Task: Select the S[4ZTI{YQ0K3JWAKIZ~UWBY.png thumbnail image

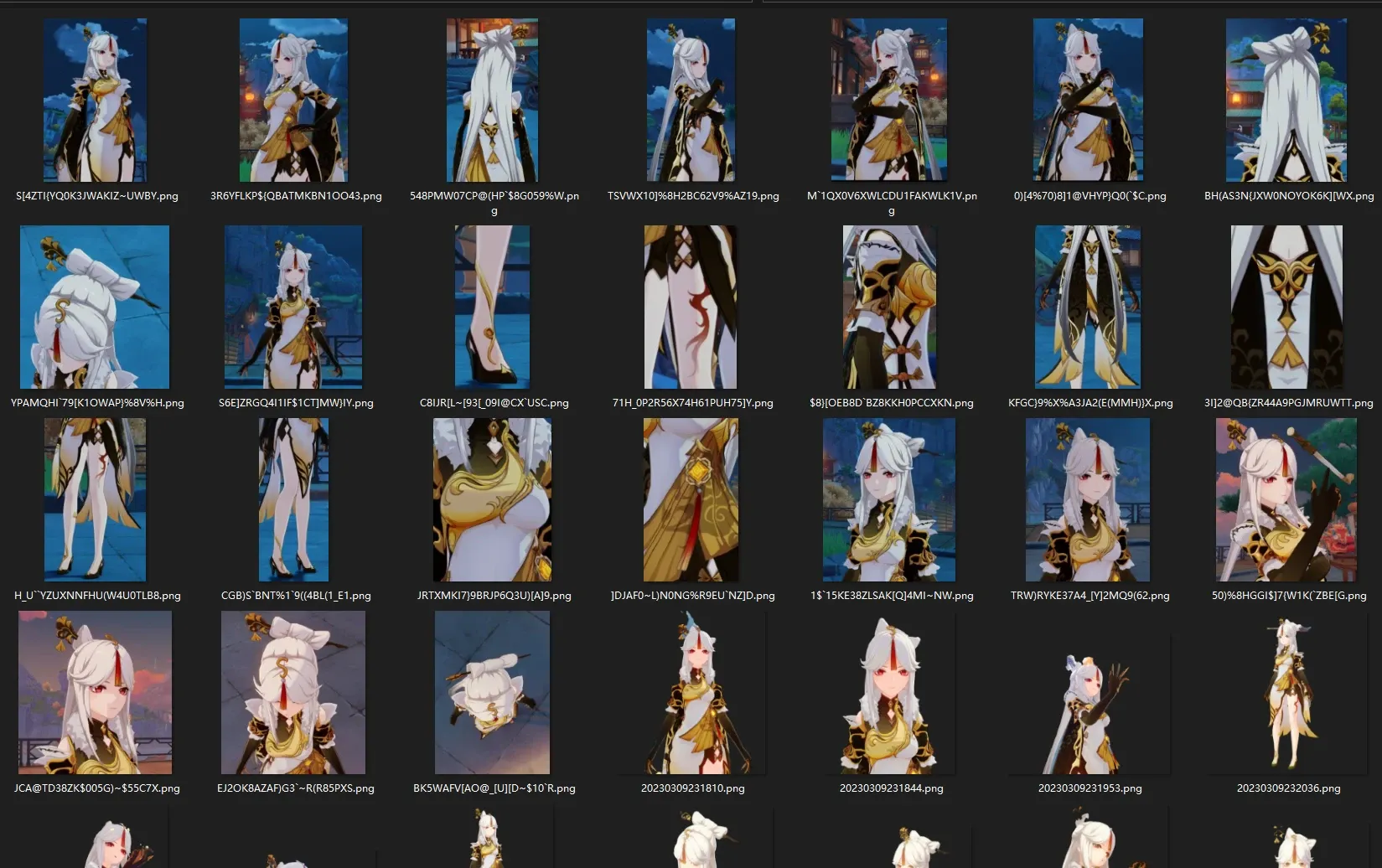Action: (x=95, y=101)
